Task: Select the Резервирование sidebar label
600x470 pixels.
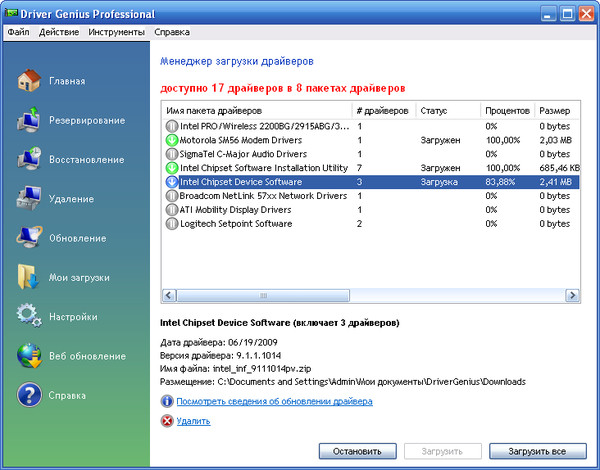Action: [87, 120]
